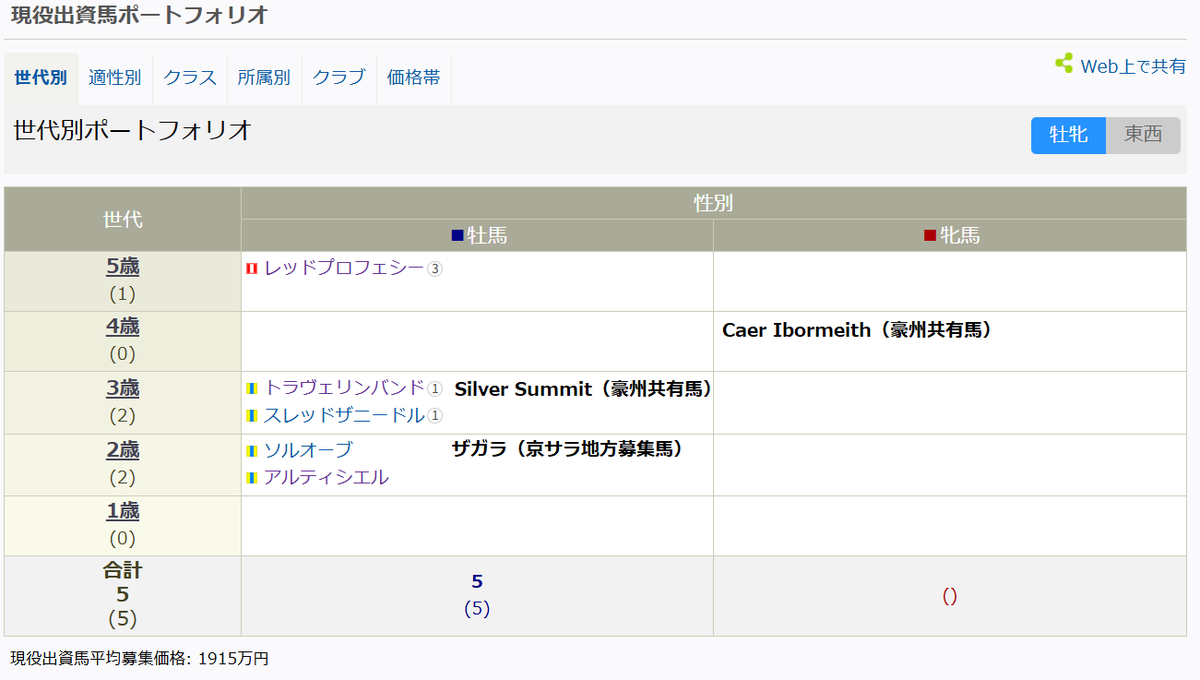Click the 世代 column header
1200x680 pixels.
pyautogui.click(x=123, y=219)
